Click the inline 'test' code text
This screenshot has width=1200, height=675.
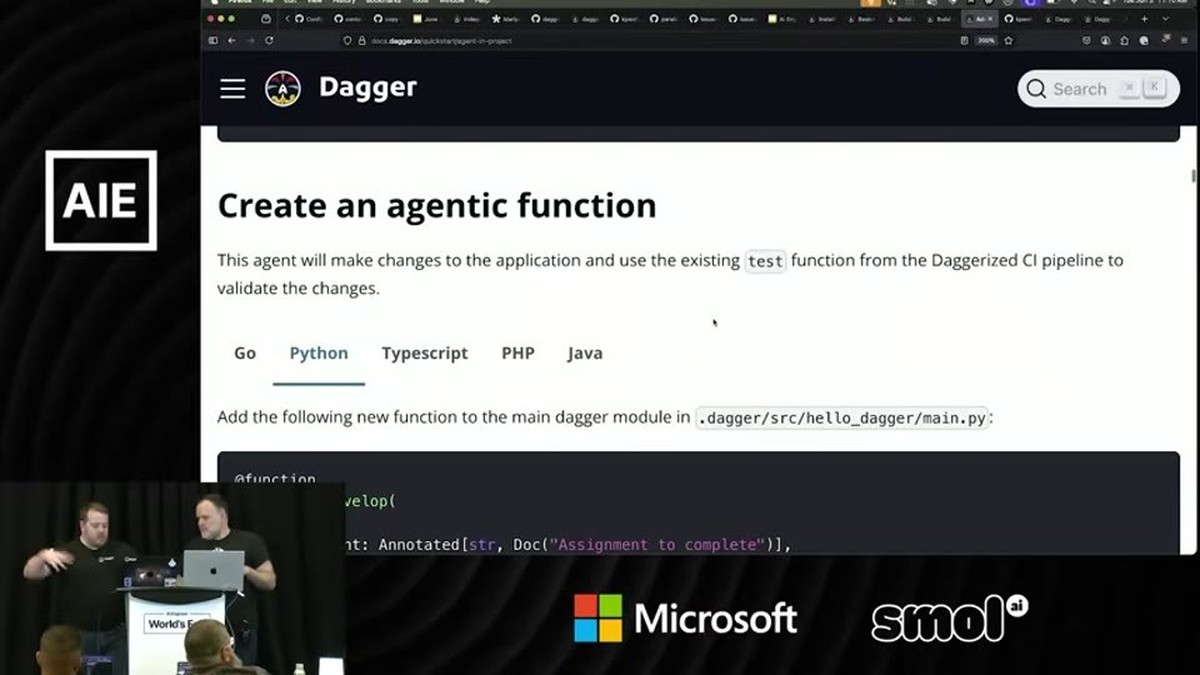[765, 261]
